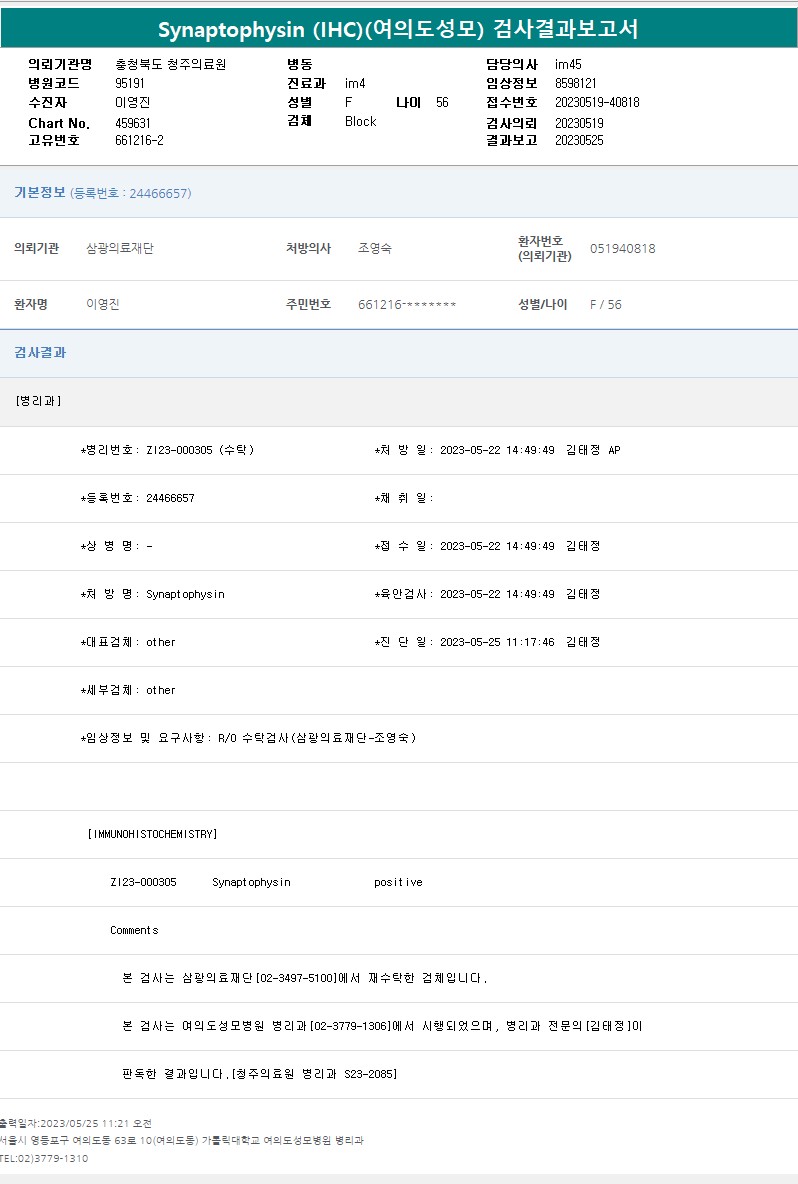Click the [IMMUNOHISTOCHEMISTRY] heading

tap(152, 834)
